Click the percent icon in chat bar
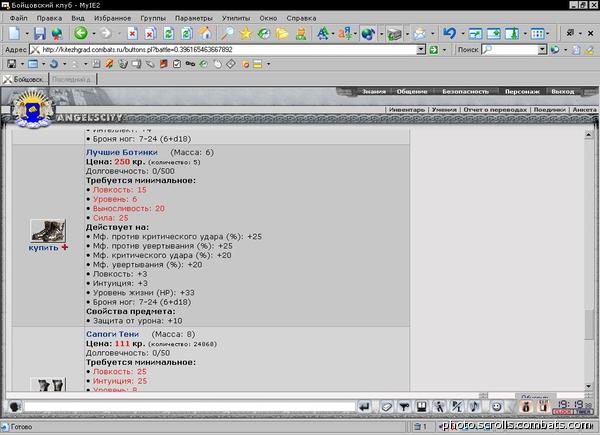600x435 pixels. click(x=457, y=407)
